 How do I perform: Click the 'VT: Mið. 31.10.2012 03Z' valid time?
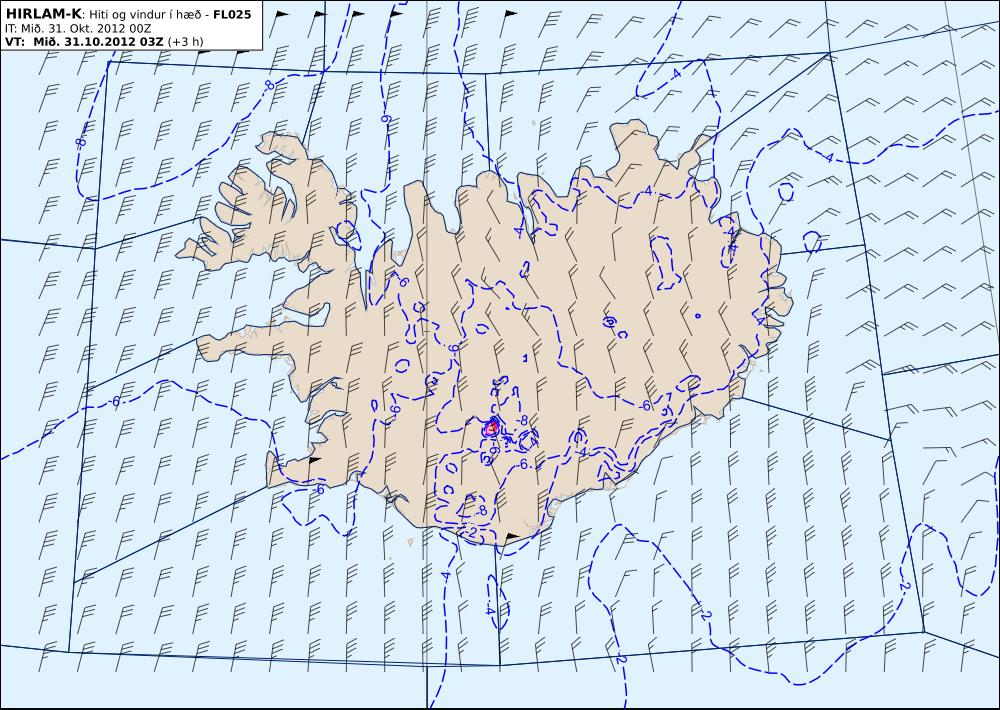tap(84, 42)
